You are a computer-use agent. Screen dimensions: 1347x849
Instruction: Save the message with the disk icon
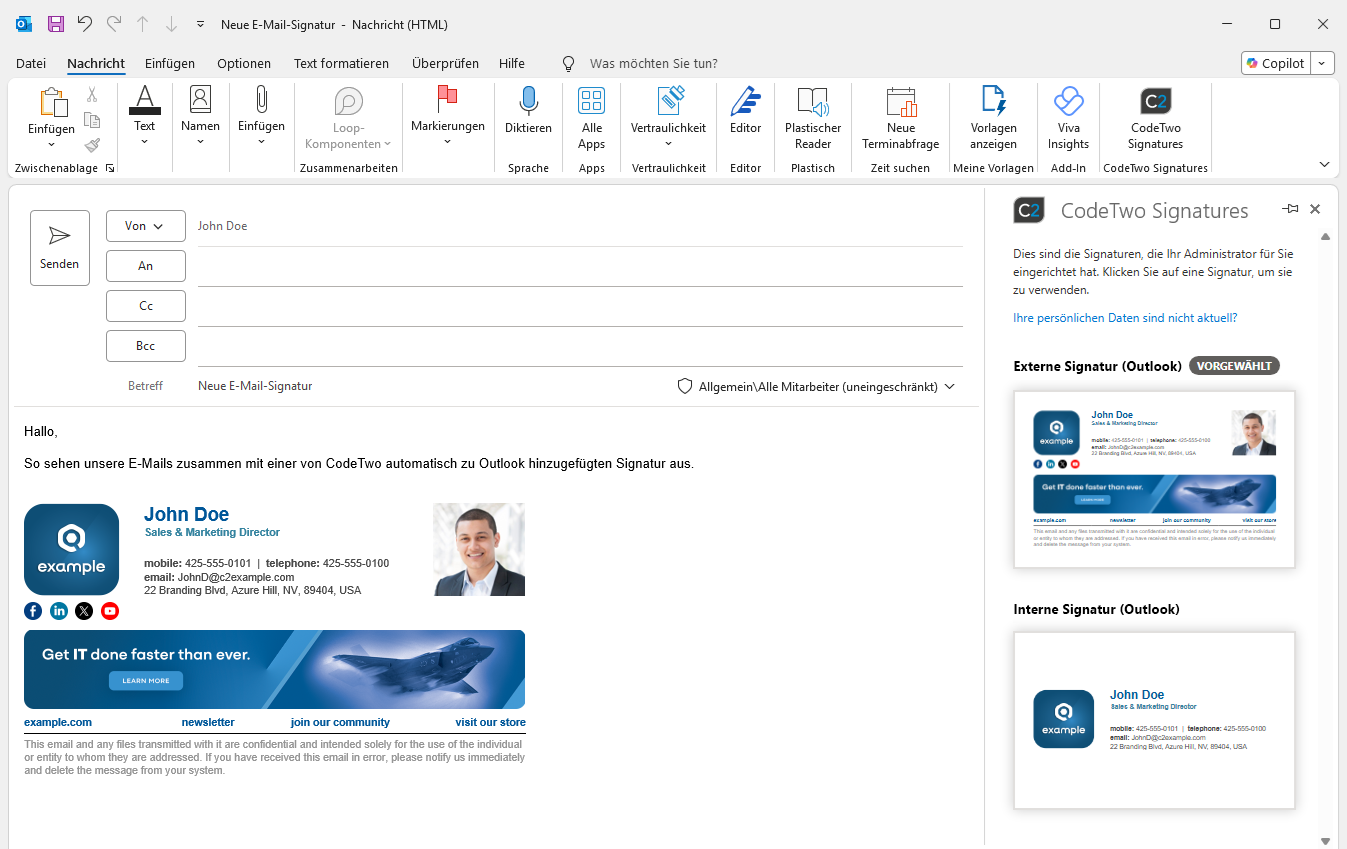pos(56,24)
